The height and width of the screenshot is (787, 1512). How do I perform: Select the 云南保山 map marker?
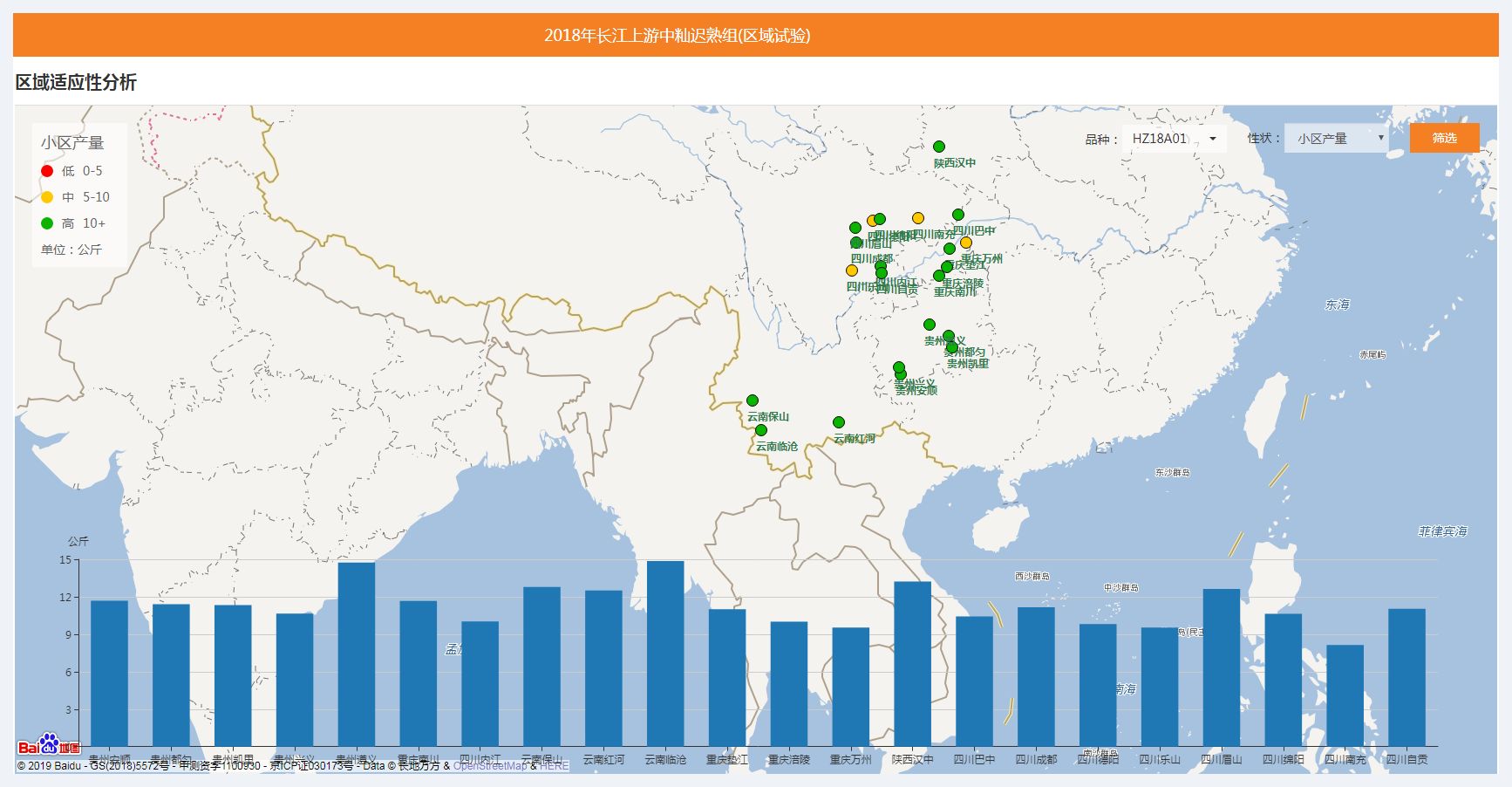coord(753,400)
